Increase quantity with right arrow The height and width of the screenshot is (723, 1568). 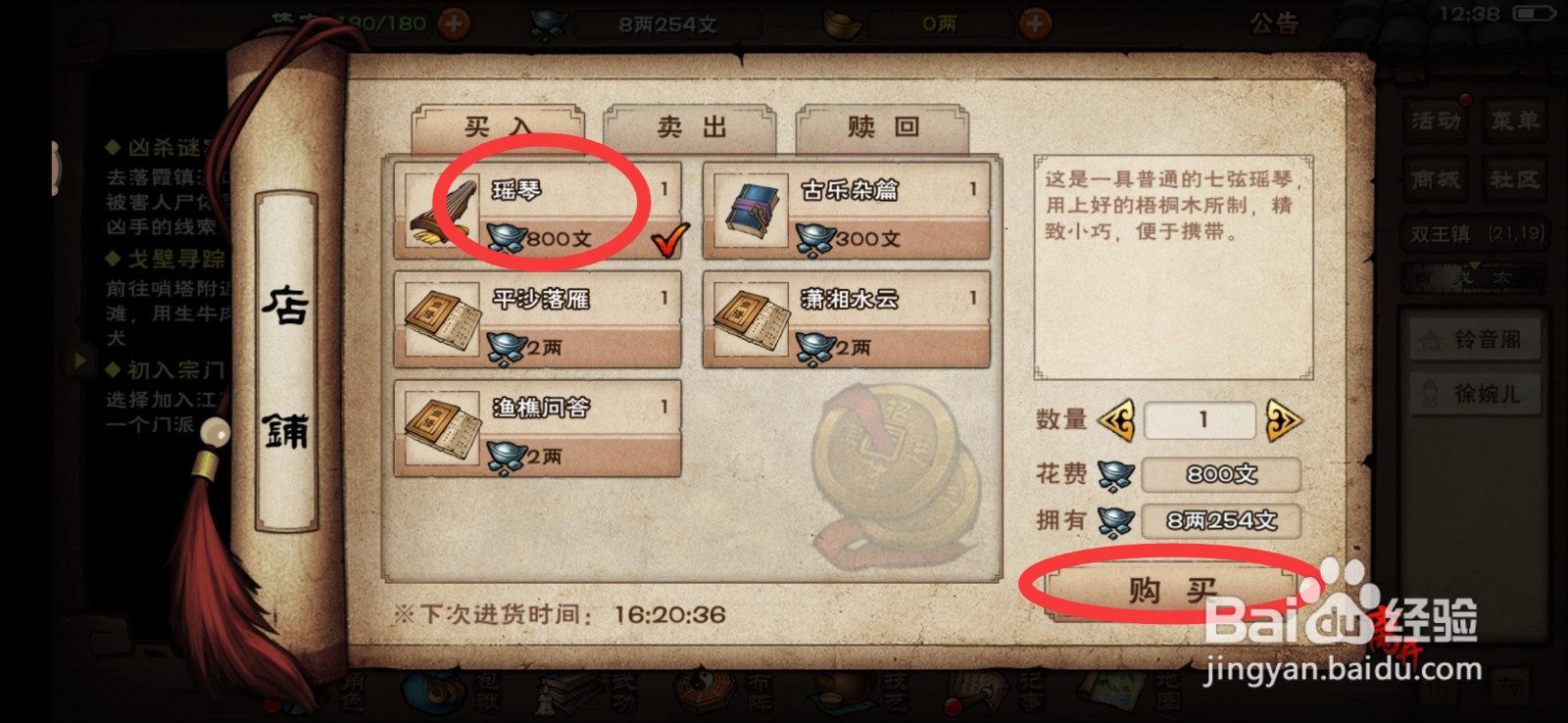pyautogui.click(x=1283, y=420)
